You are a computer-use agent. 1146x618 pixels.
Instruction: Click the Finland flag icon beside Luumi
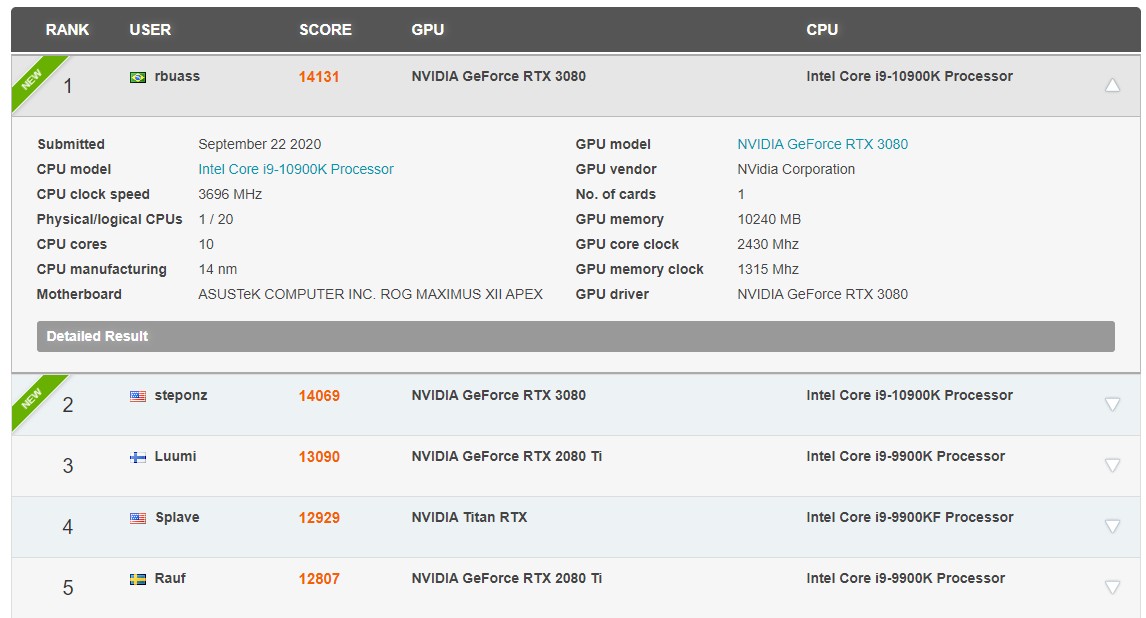click(x=138, y=457)
